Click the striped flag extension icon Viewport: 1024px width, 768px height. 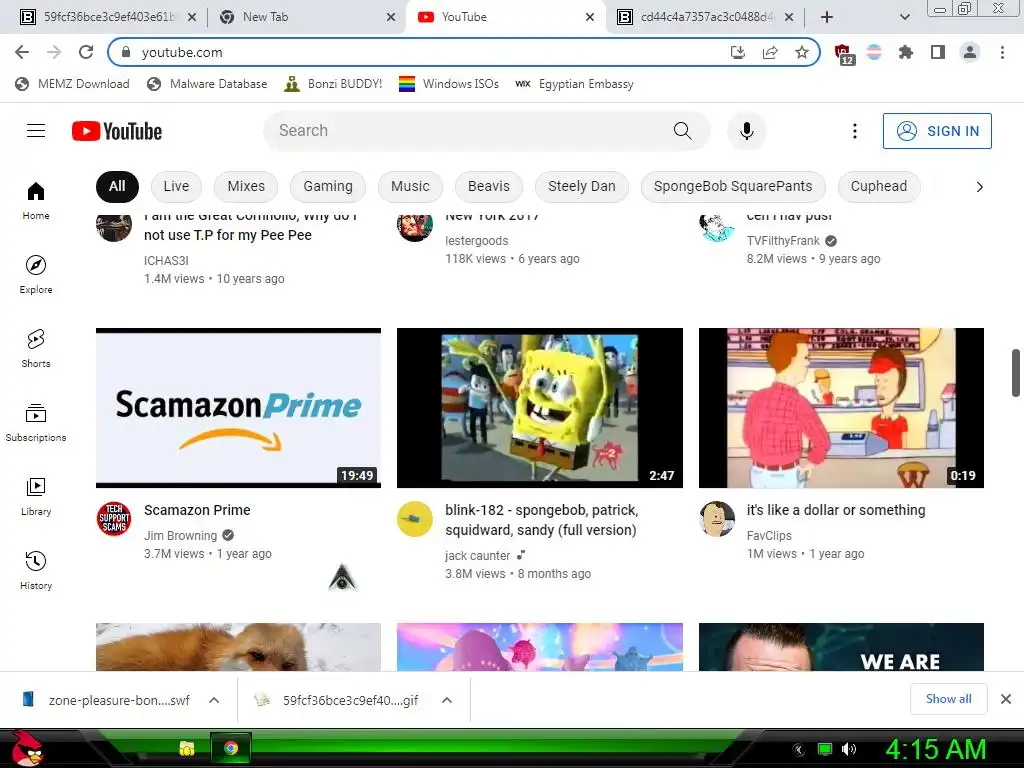tap(874, 52)
